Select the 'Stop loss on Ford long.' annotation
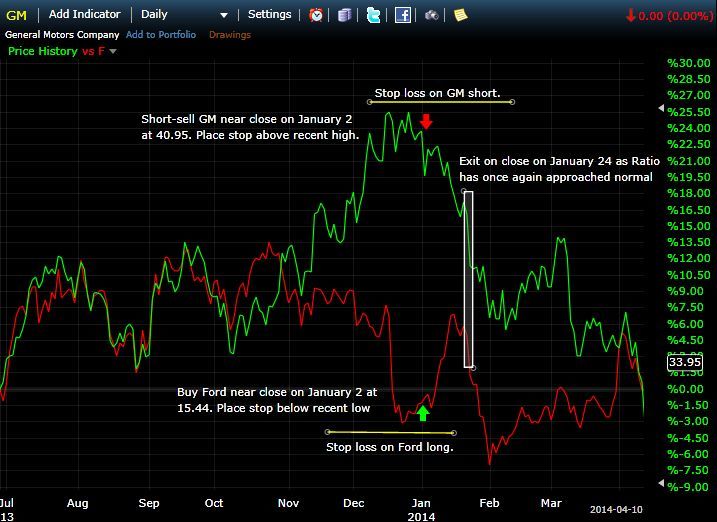717x522 pixels. click(390, 447)
